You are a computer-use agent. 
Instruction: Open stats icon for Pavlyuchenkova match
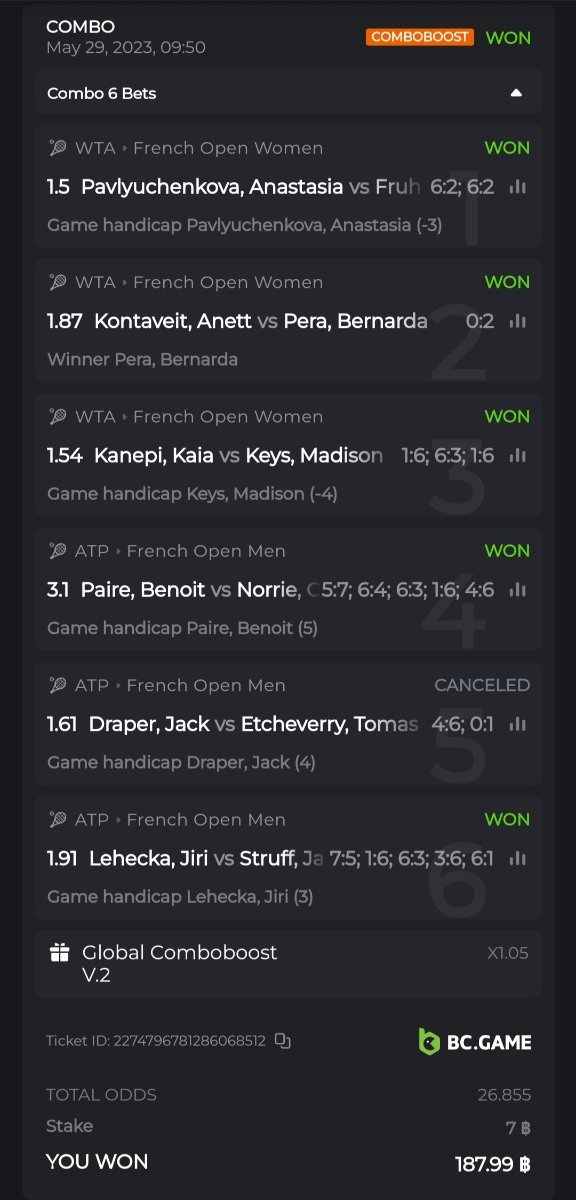tap(517, 187)
